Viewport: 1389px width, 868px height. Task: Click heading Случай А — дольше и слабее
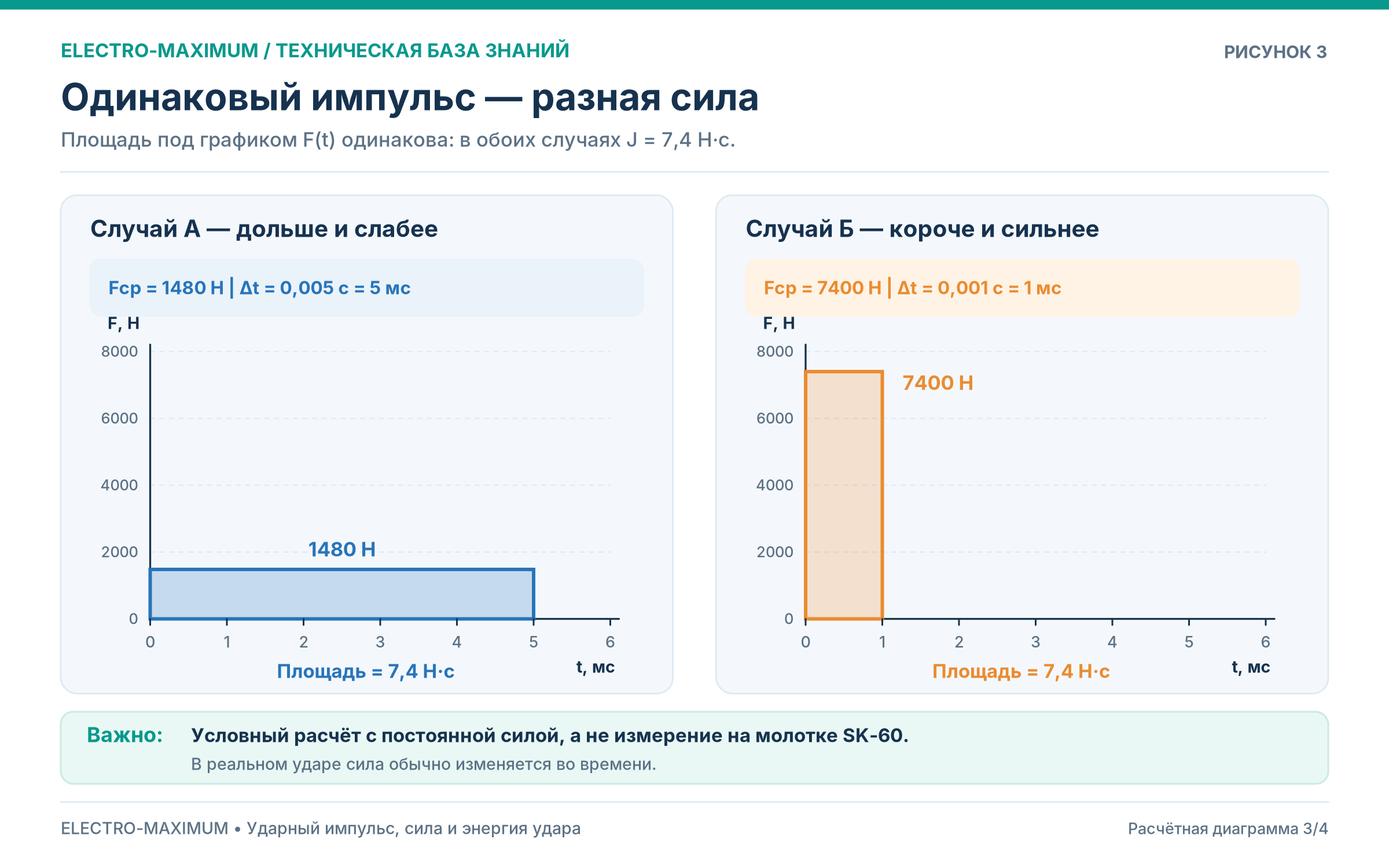[x=264, y=229]
